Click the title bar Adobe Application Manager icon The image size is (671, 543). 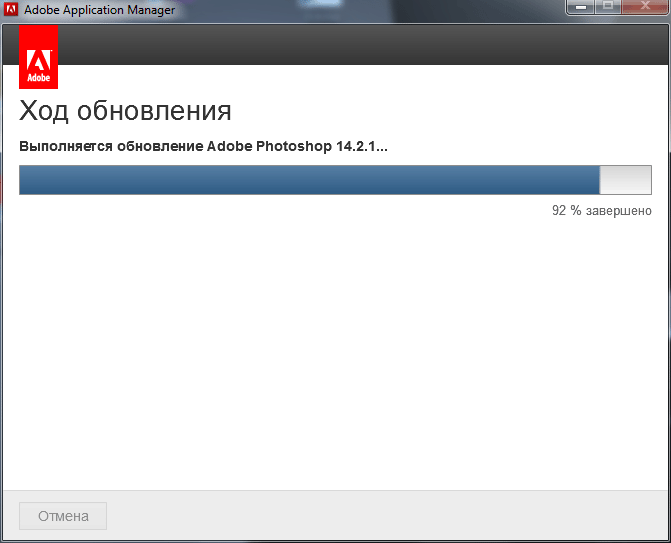click(x=11, y=9)
